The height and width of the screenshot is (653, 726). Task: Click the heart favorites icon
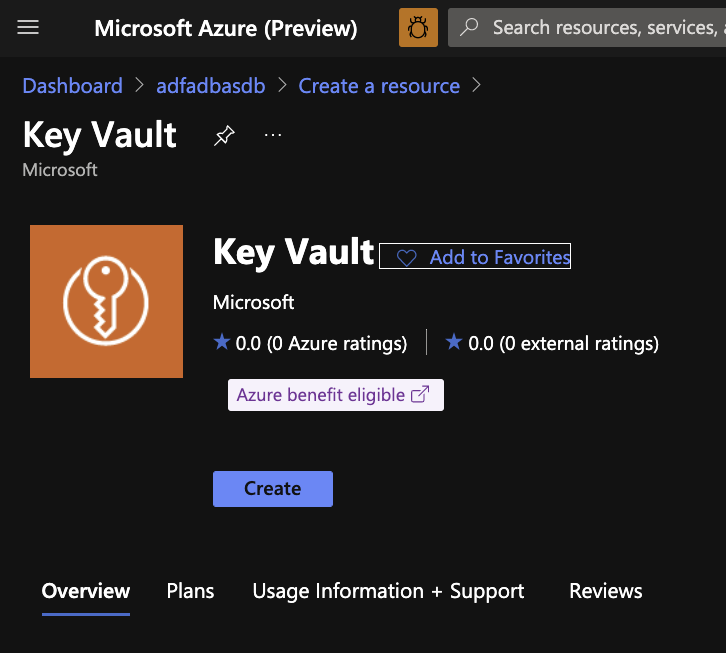[x=407, y=257]
